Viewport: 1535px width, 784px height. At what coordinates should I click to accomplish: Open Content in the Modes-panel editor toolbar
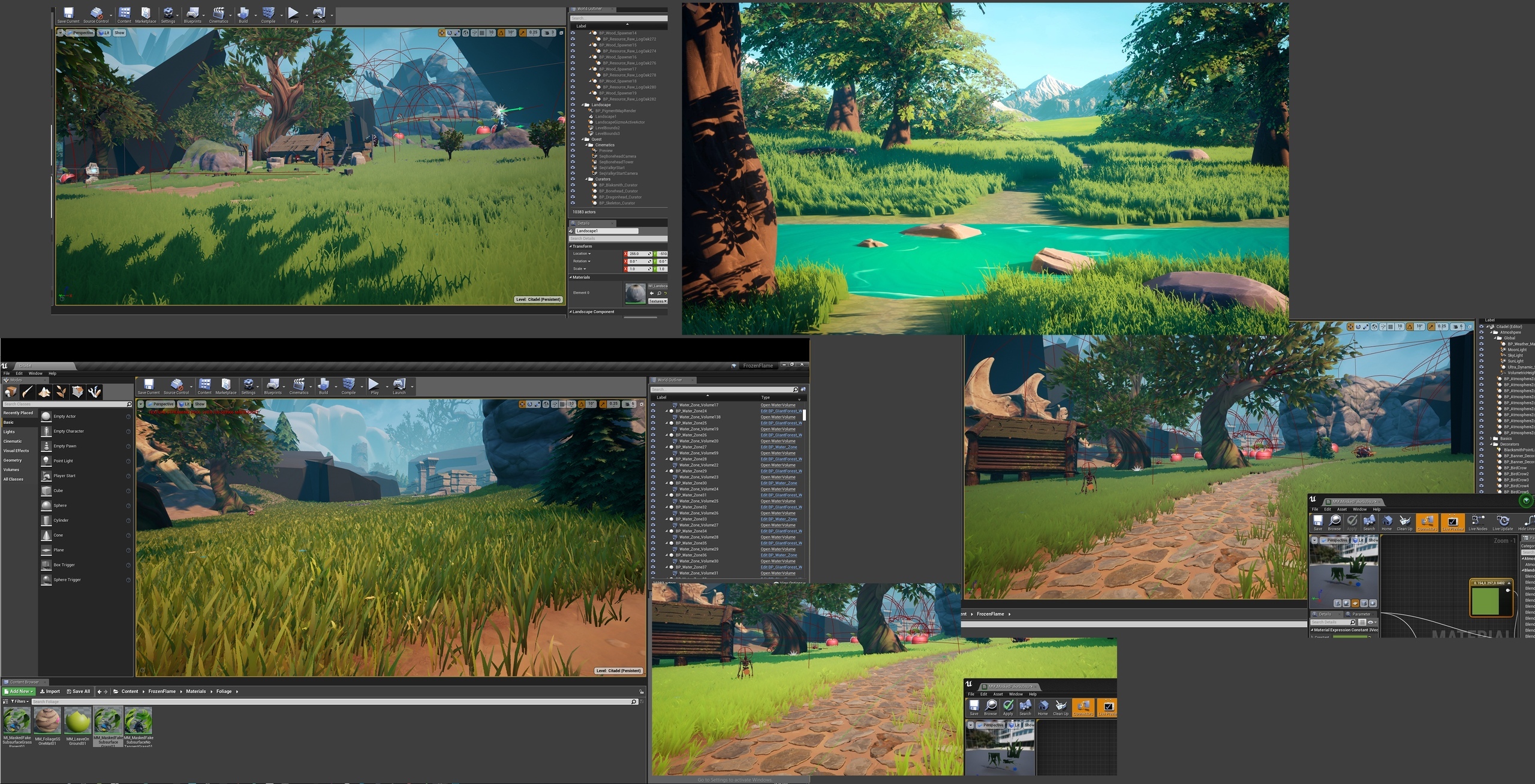tap(204, 386)
